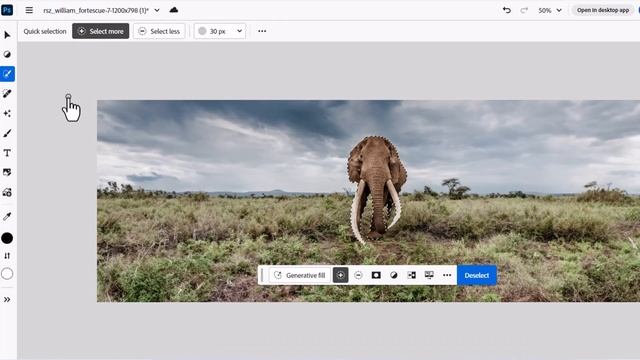
Task: Click the Generative fill button
Action: 300,275
